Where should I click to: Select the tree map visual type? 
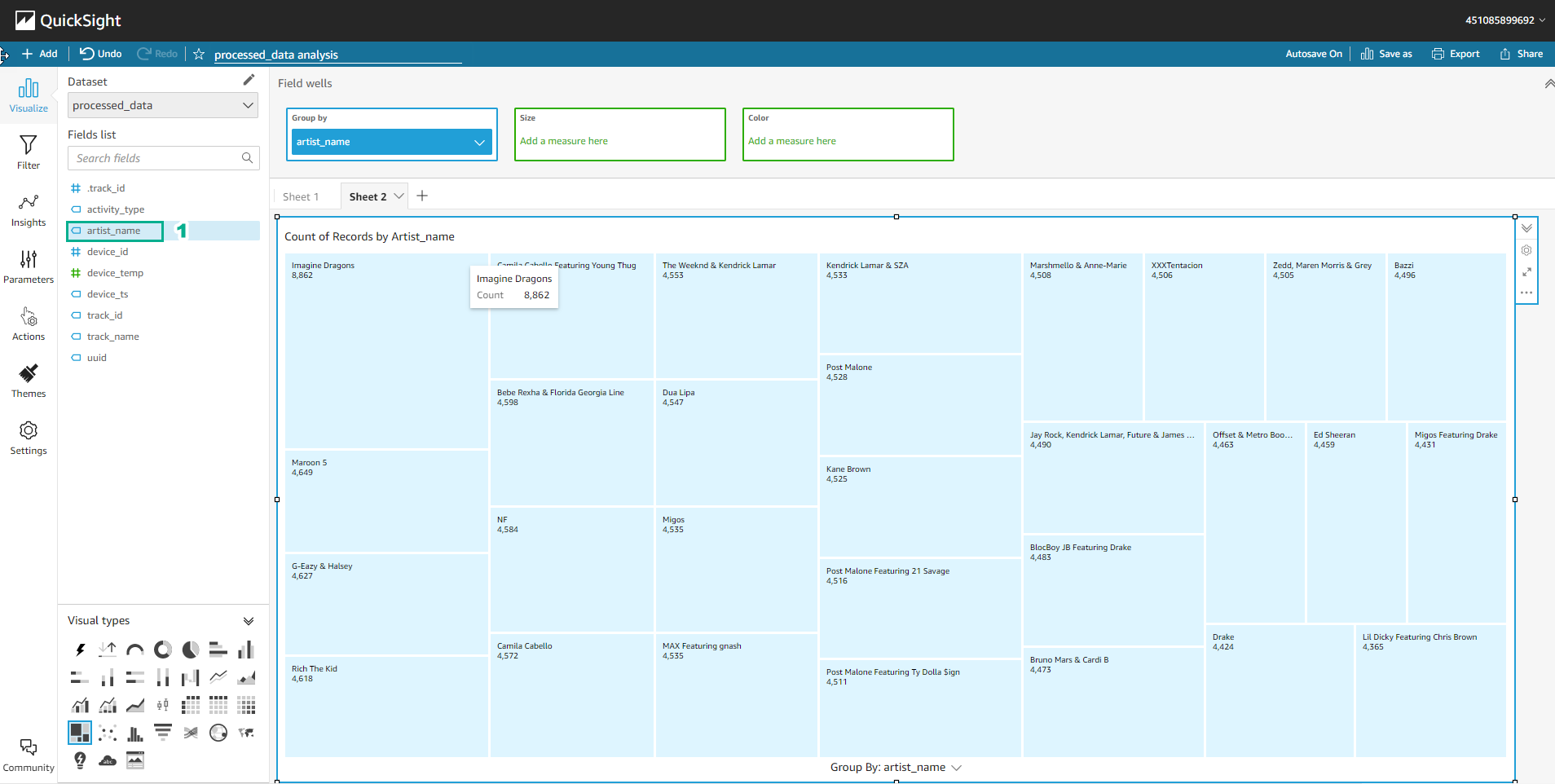pyautogui.click(x=80, y=733)
